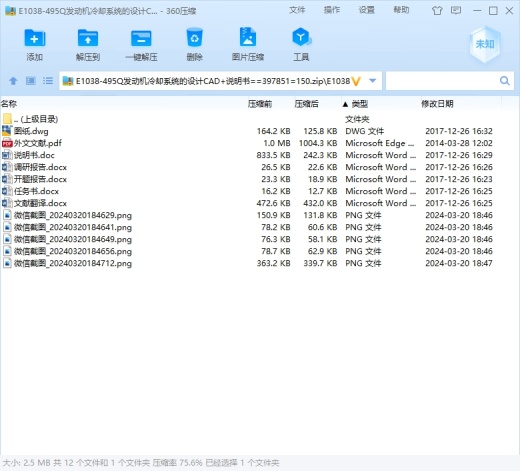Screen dimensions: 520x471
Task: Select the 开题报告.docx file icon
Action: [7, 179]
